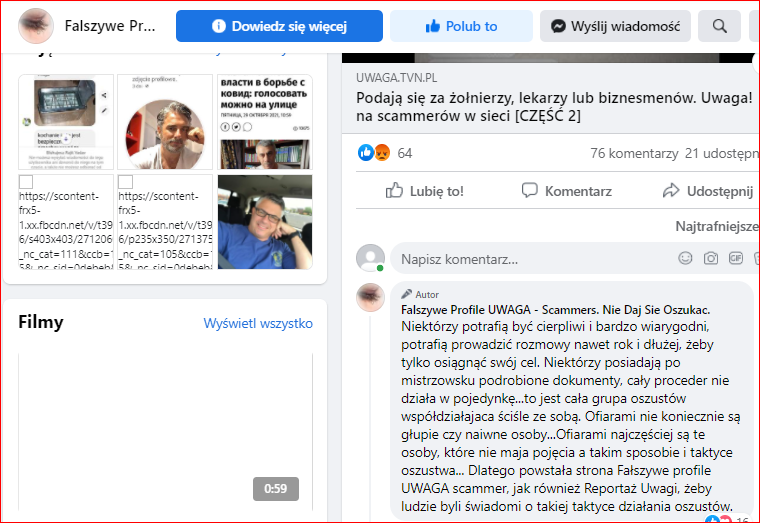The width and height of the screenshot is (760, 523).
Task: Click the blue like reaction icon beside 64
Action: (x=366, y=153)
